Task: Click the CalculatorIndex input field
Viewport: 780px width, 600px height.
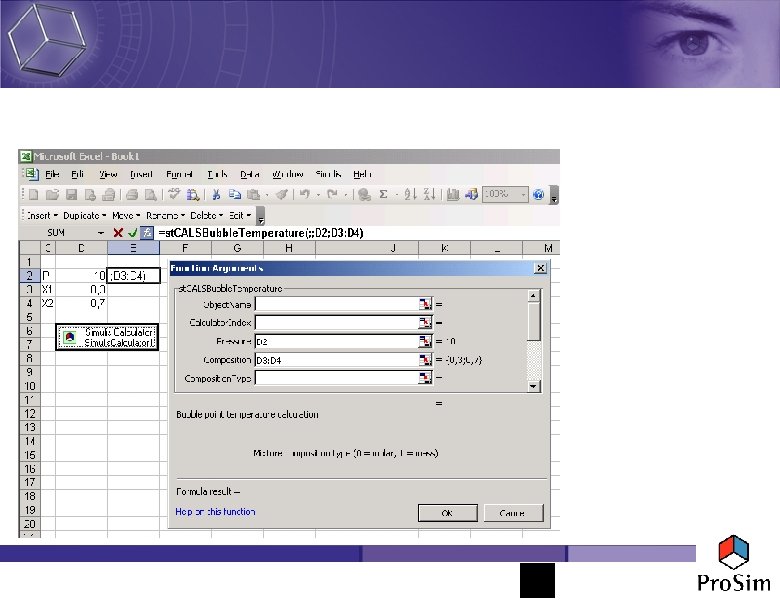Action: 338,322
